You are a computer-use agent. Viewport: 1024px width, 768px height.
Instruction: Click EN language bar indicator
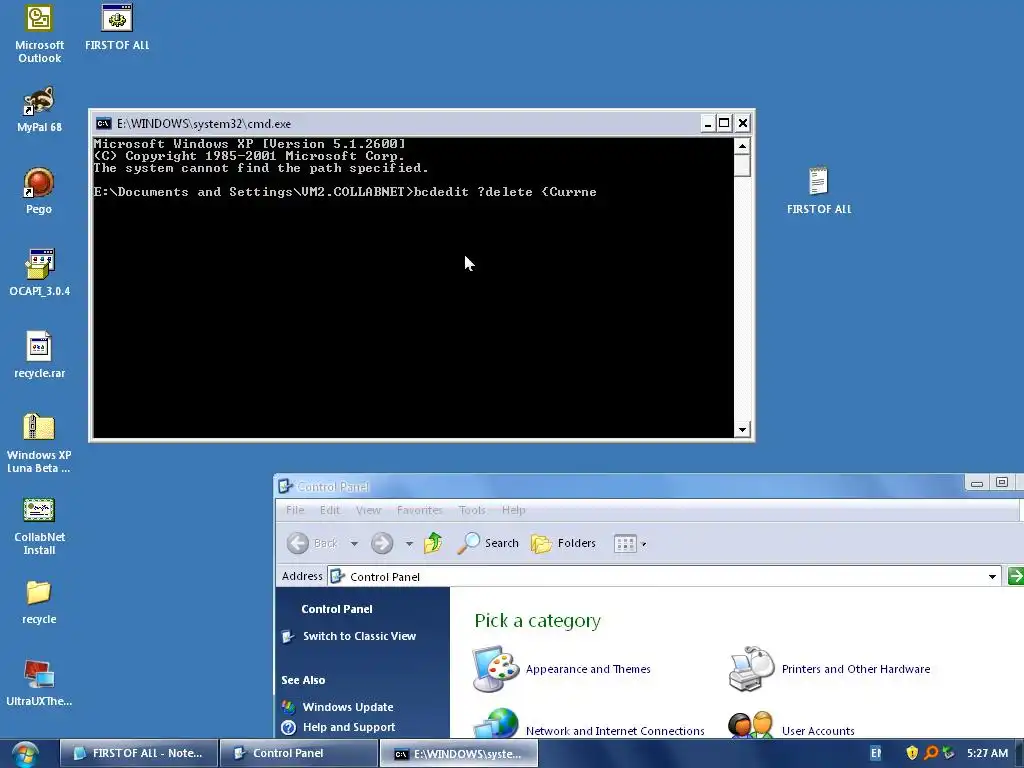point(876,753)
